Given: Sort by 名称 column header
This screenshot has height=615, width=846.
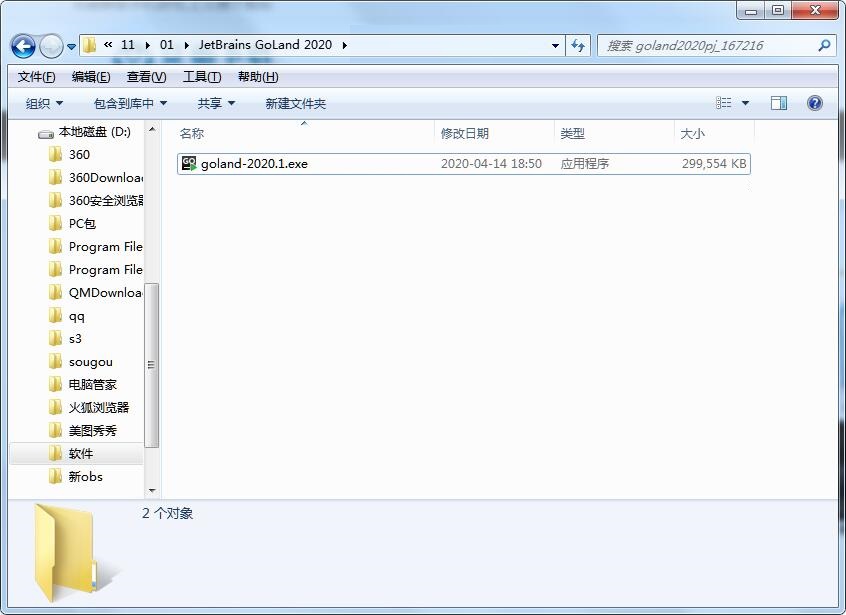Looking at the screenshot, I should coord(305,133).
